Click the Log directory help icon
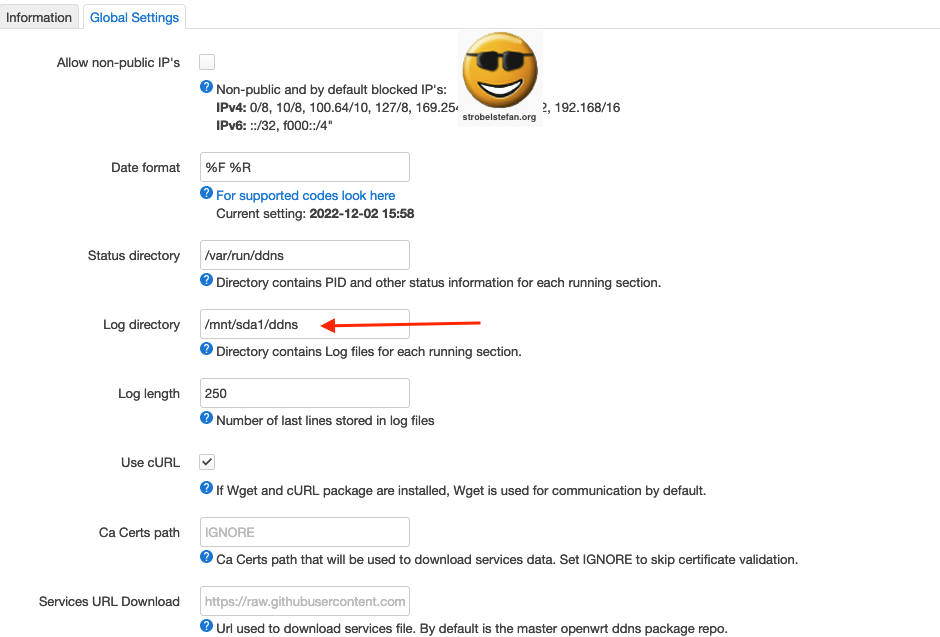 (x=206, y=351)
